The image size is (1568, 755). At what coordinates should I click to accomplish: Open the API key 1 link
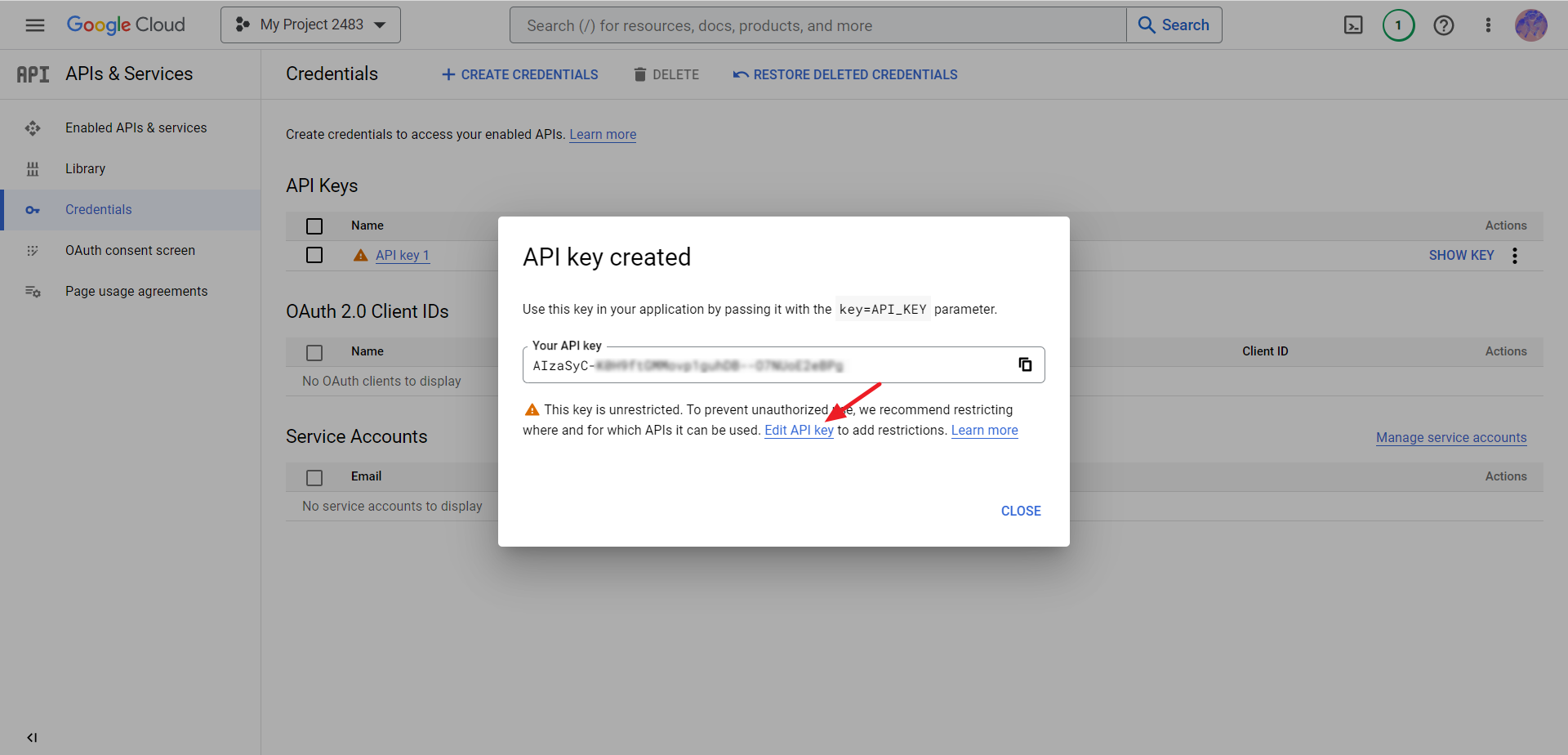point(403,256)
